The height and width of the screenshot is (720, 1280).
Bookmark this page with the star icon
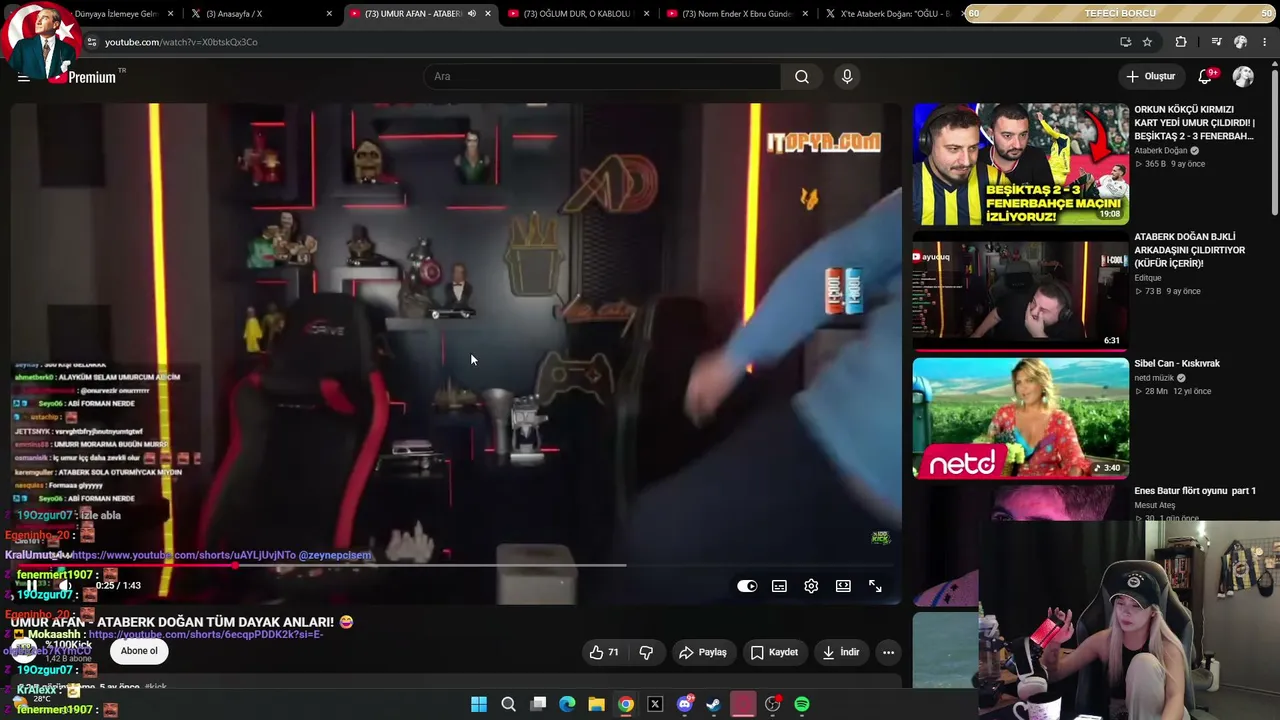[x=1147, y=42]
